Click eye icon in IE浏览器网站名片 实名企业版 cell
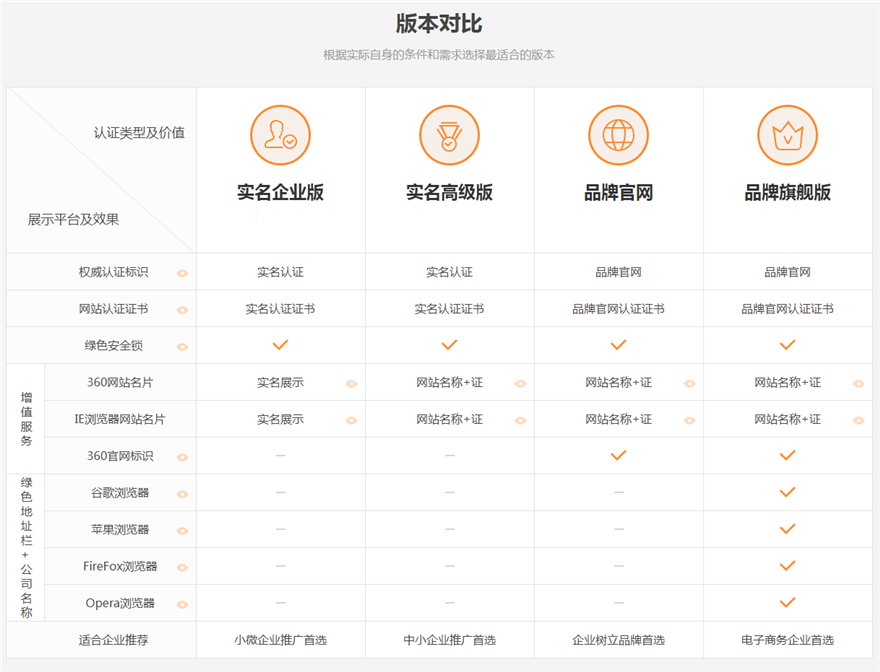Screen dimensions: 880x672 [x=351, y=420]
